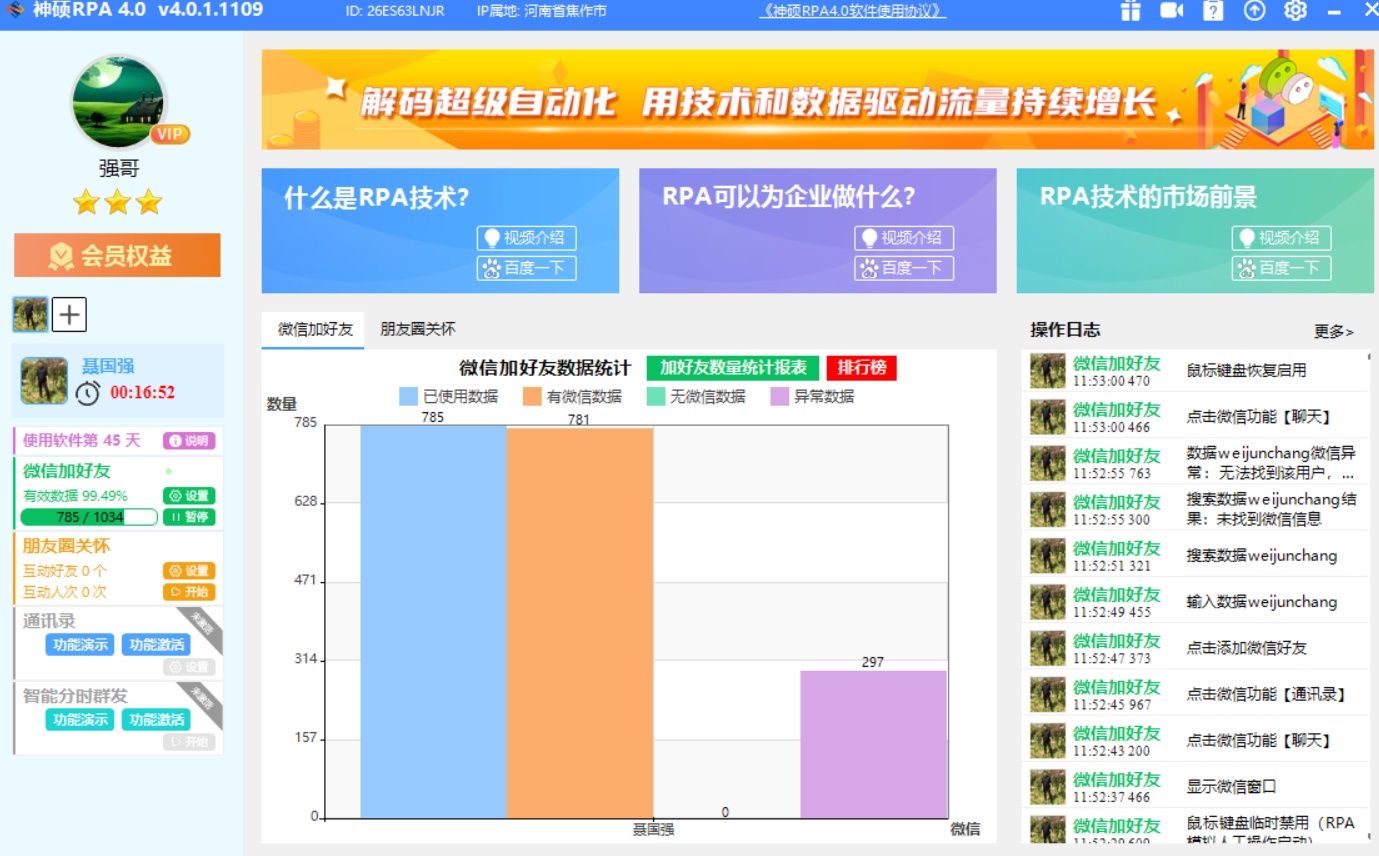Click the video camera icon in title bar

point(1171,11)
